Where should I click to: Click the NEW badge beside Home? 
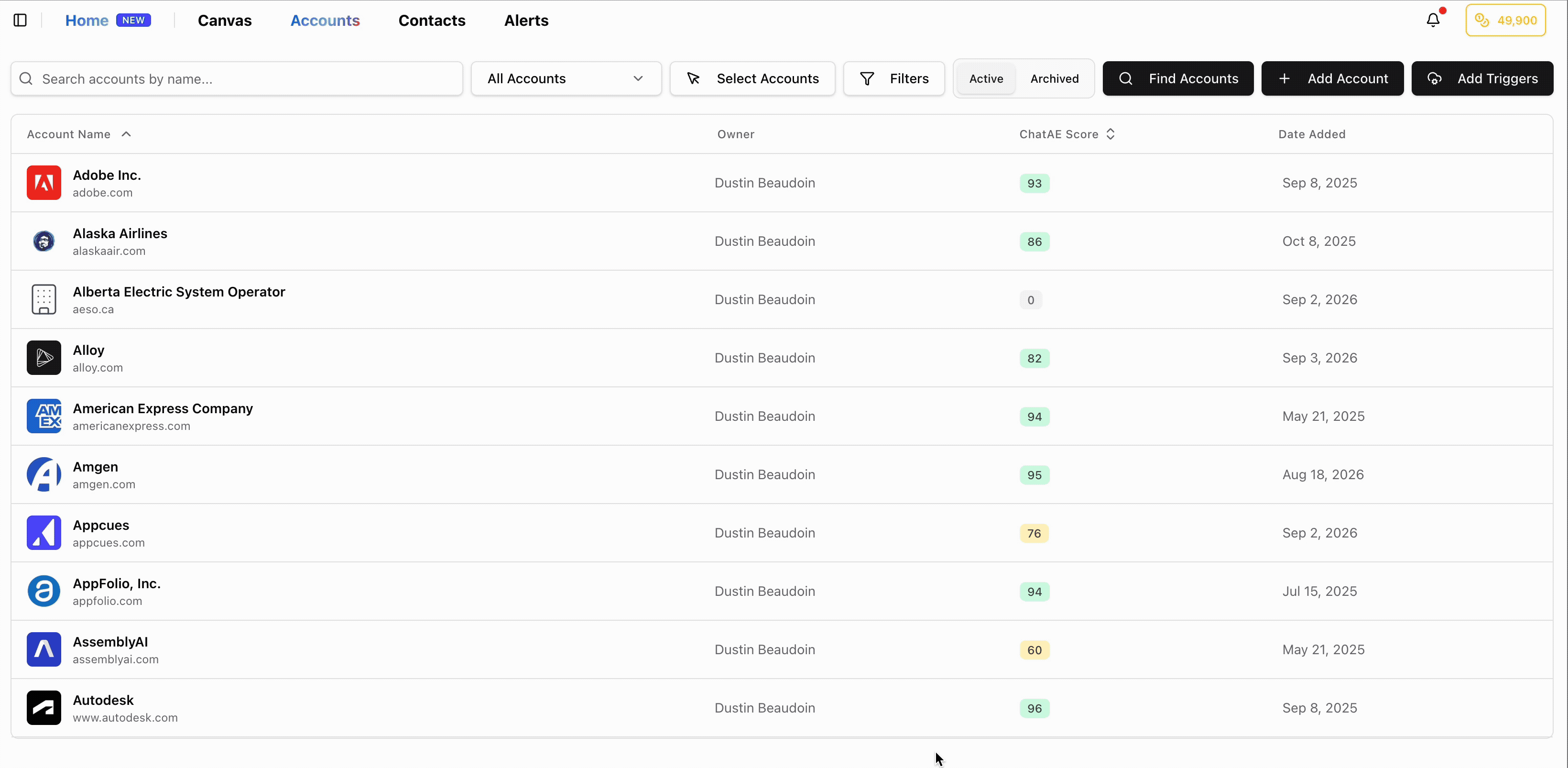(x=133, y=20)
